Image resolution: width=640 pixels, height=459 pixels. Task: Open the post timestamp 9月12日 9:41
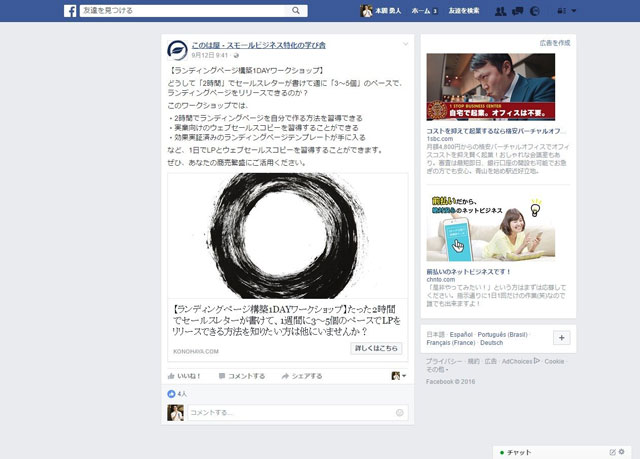pos(209,55)
